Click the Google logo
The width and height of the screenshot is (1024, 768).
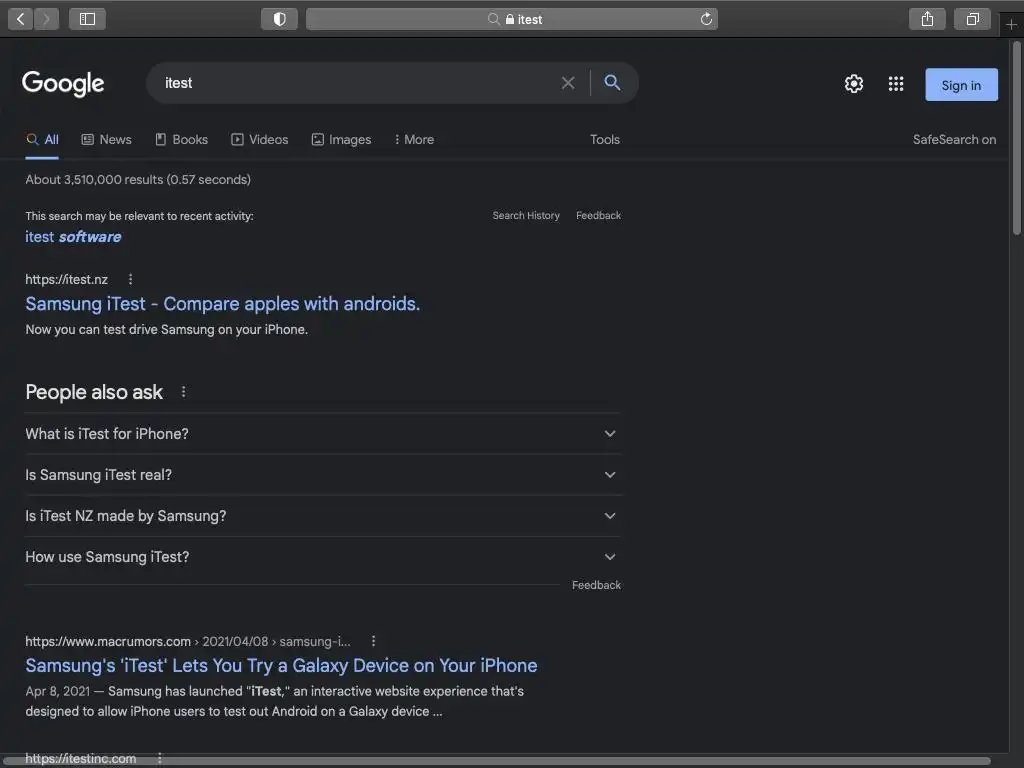63,83
